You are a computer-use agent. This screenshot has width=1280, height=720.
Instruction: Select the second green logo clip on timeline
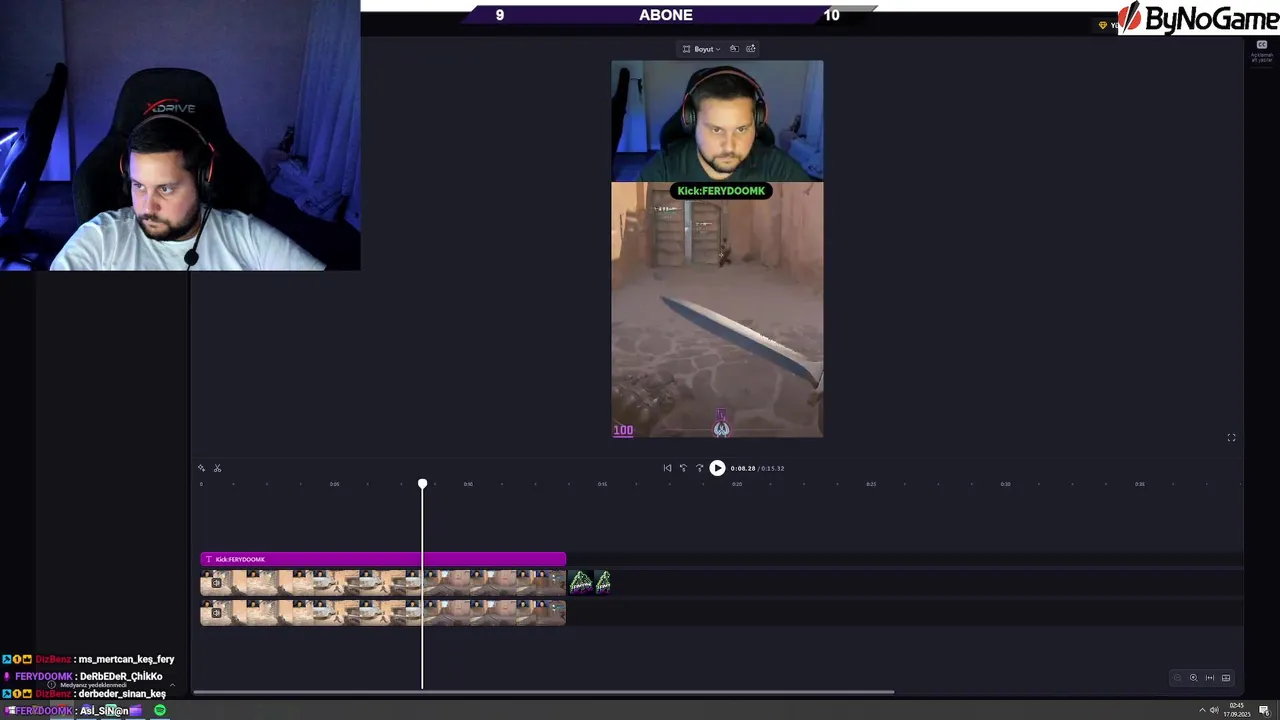[x=603, y=582]
